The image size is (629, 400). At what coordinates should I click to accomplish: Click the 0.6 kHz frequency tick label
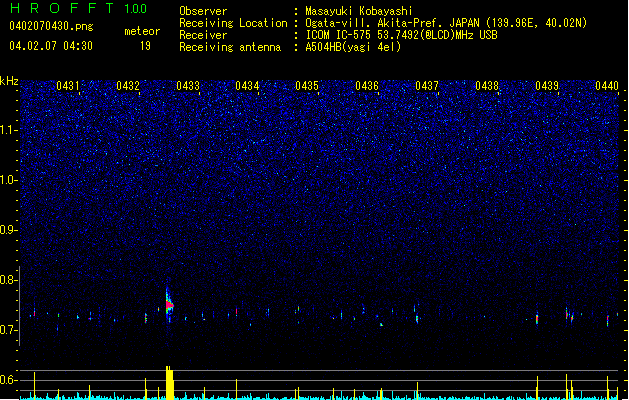[8, 380]
